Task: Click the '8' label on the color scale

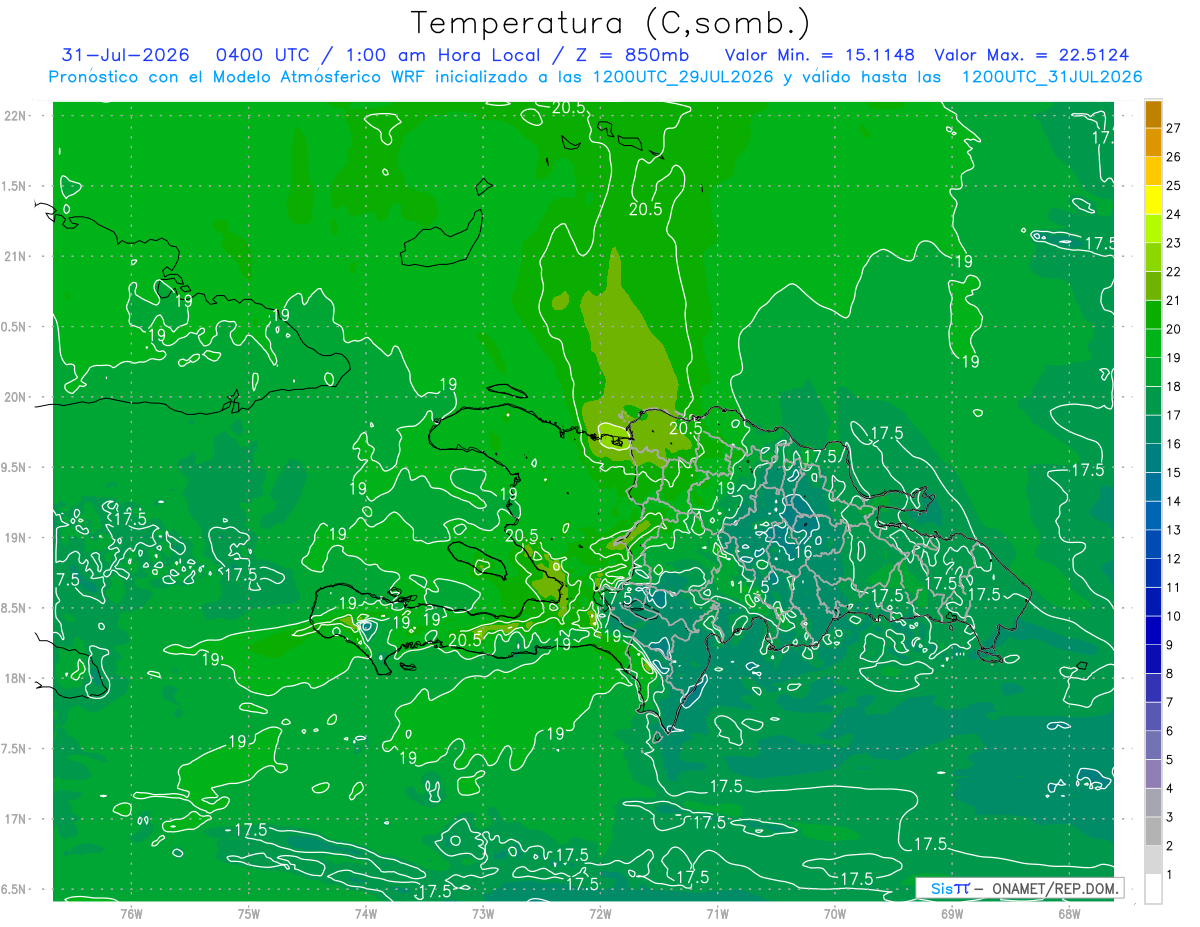Action: pyautogui.click(x=1170, y=674)
